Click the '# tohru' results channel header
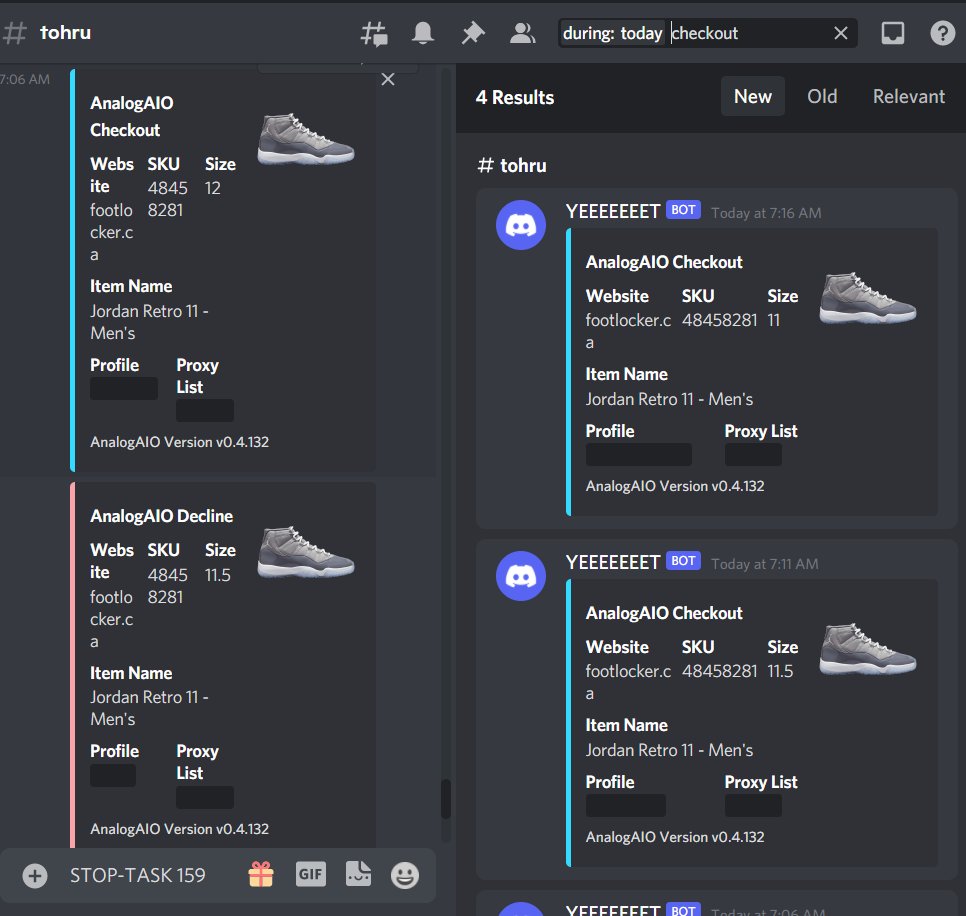Viewport: 966px width, 916px height. (x=512, y=165)
